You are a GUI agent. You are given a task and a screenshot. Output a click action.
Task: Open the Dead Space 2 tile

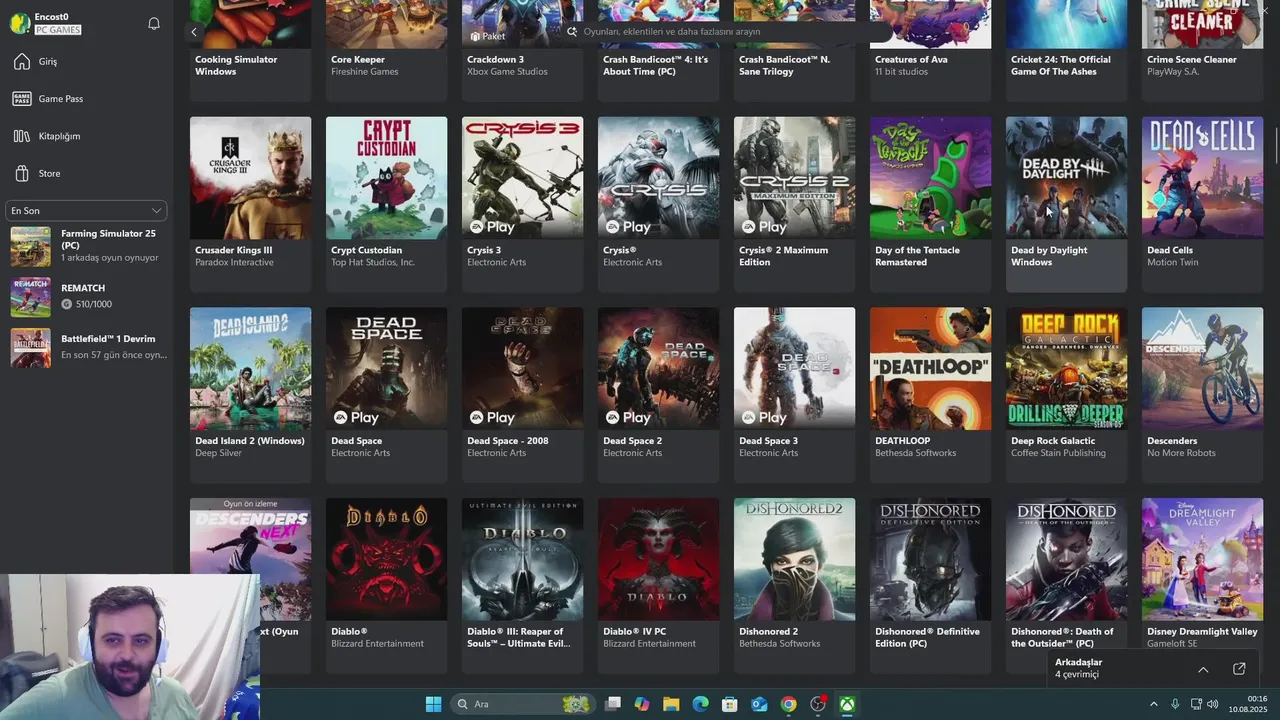coord(658,395)
